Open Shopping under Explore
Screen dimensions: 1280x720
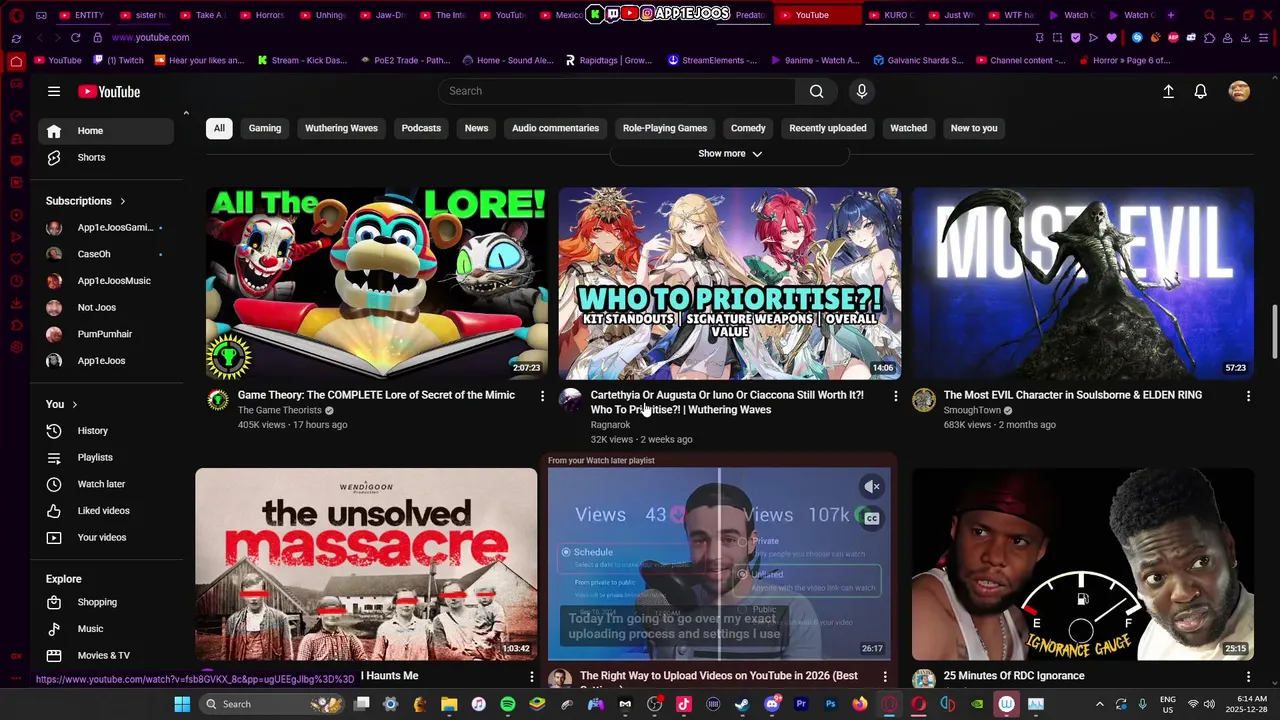pos(106,602)
